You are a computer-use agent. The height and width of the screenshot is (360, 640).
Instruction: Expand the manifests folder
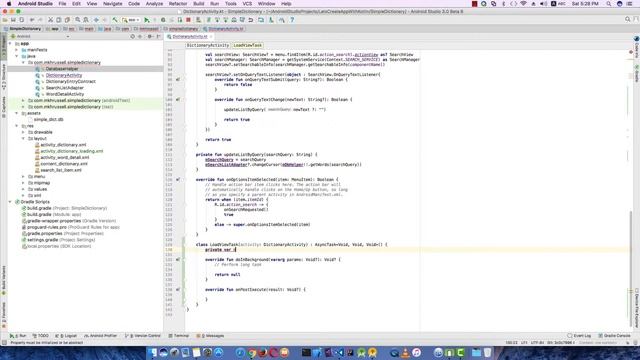click(x=17, y=50)
